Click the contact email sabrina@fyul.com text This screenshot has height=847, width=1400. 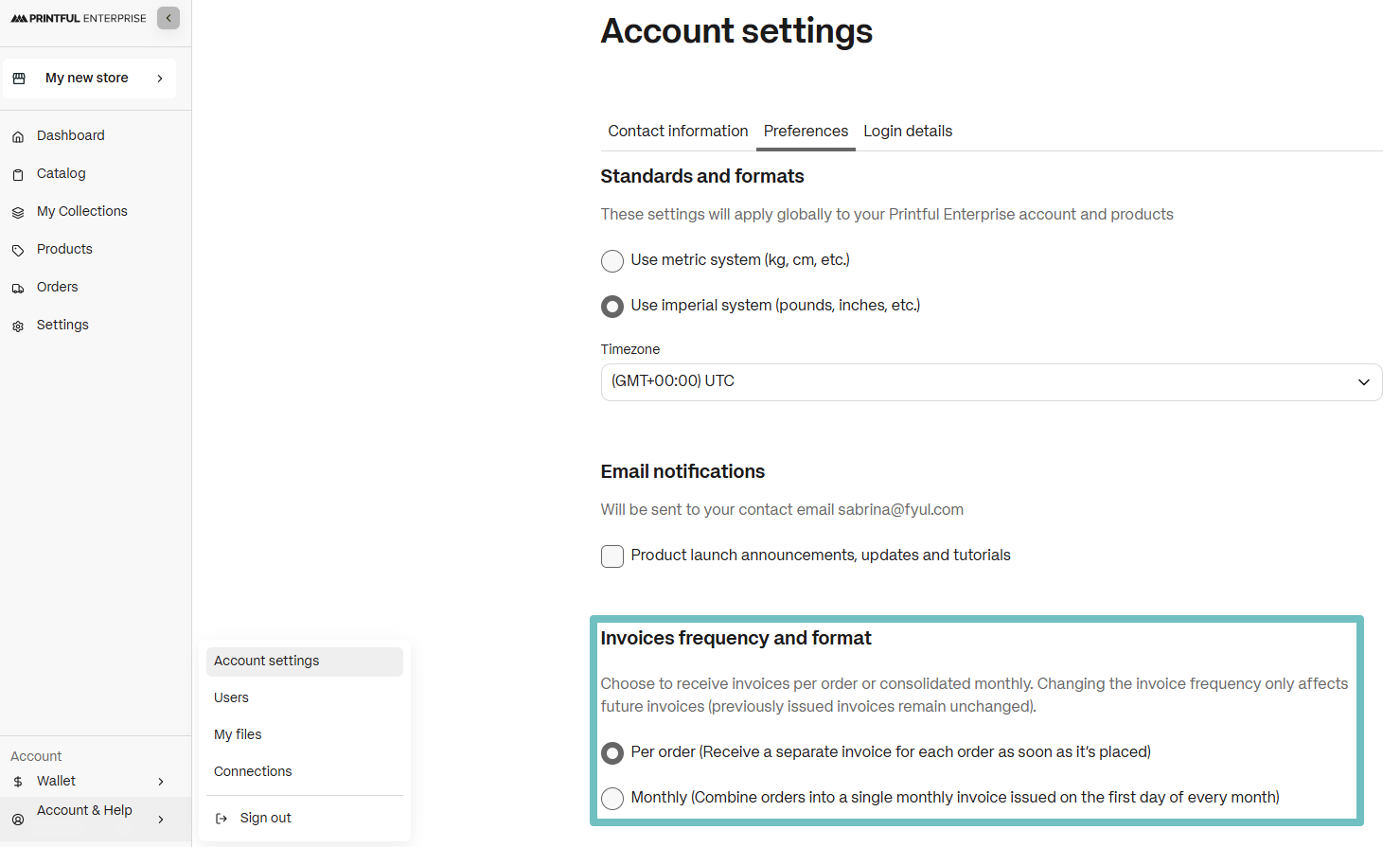900,509
